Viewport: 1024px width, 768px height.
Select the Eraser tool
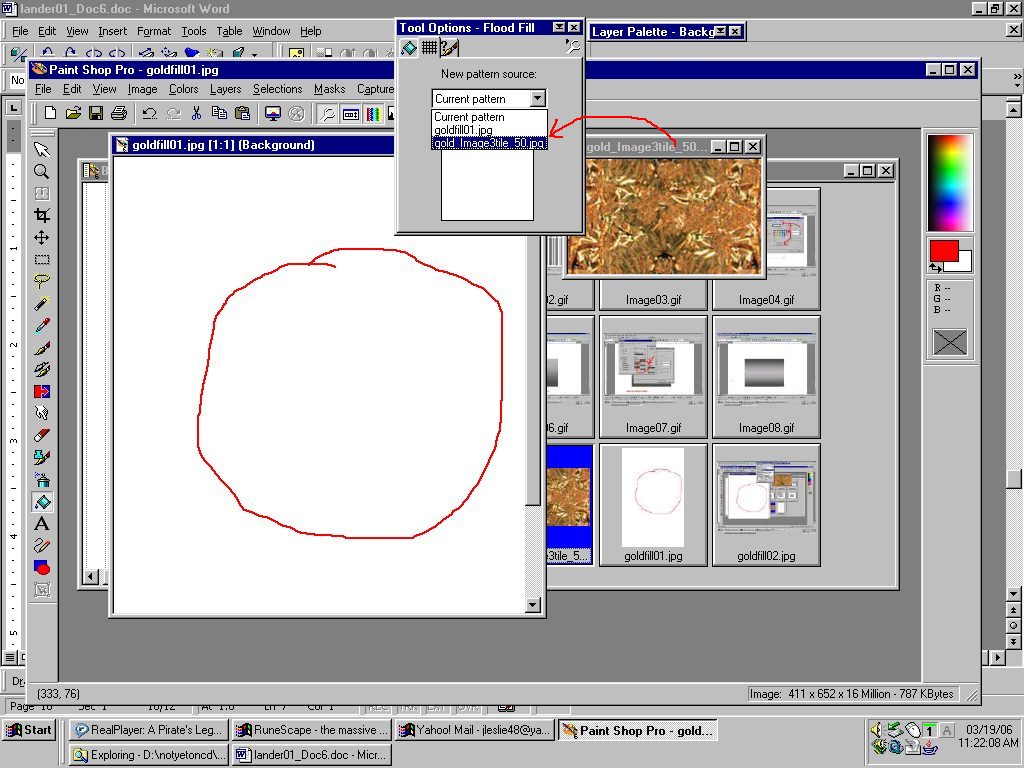coord(42,436)
